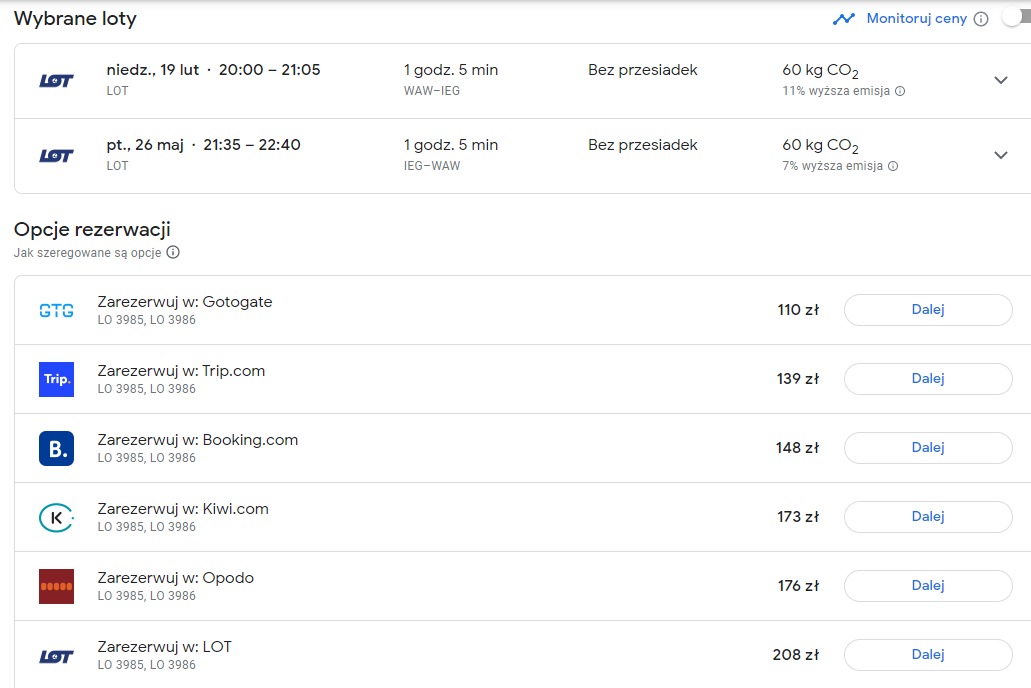Screen dimensions: 1031x688
Task: Click Dalej for Gotogate 110 zł
Action: (928, 310)
